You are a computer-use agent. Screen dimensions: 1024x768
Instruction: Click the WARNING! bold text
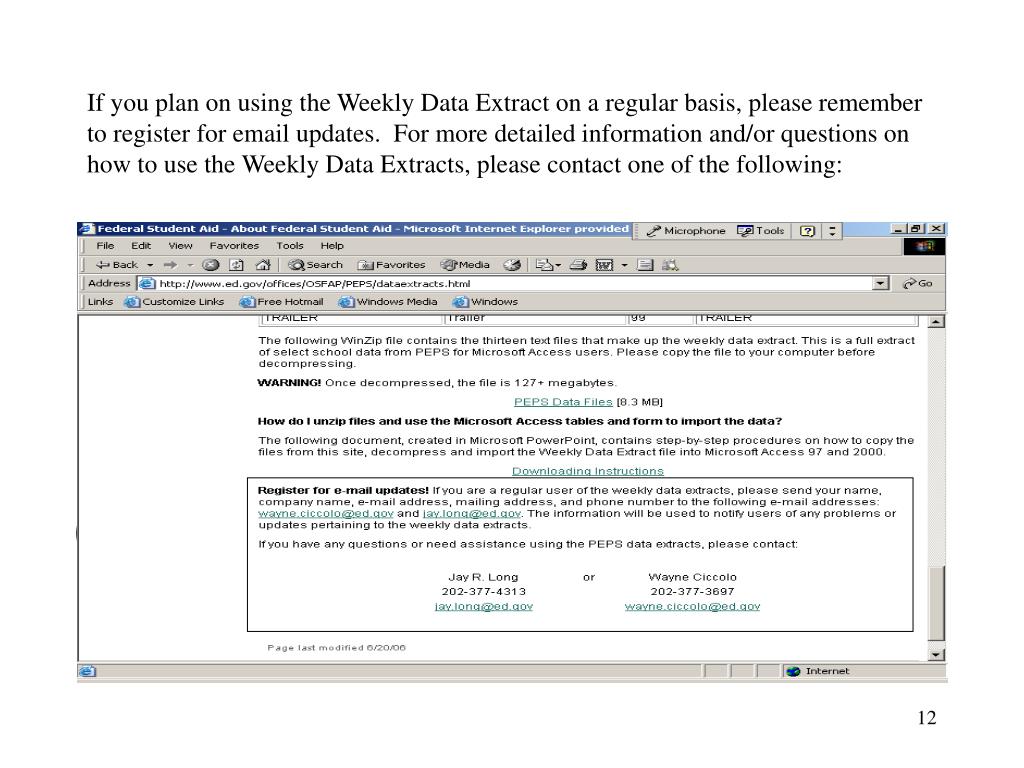coord(289,383)
